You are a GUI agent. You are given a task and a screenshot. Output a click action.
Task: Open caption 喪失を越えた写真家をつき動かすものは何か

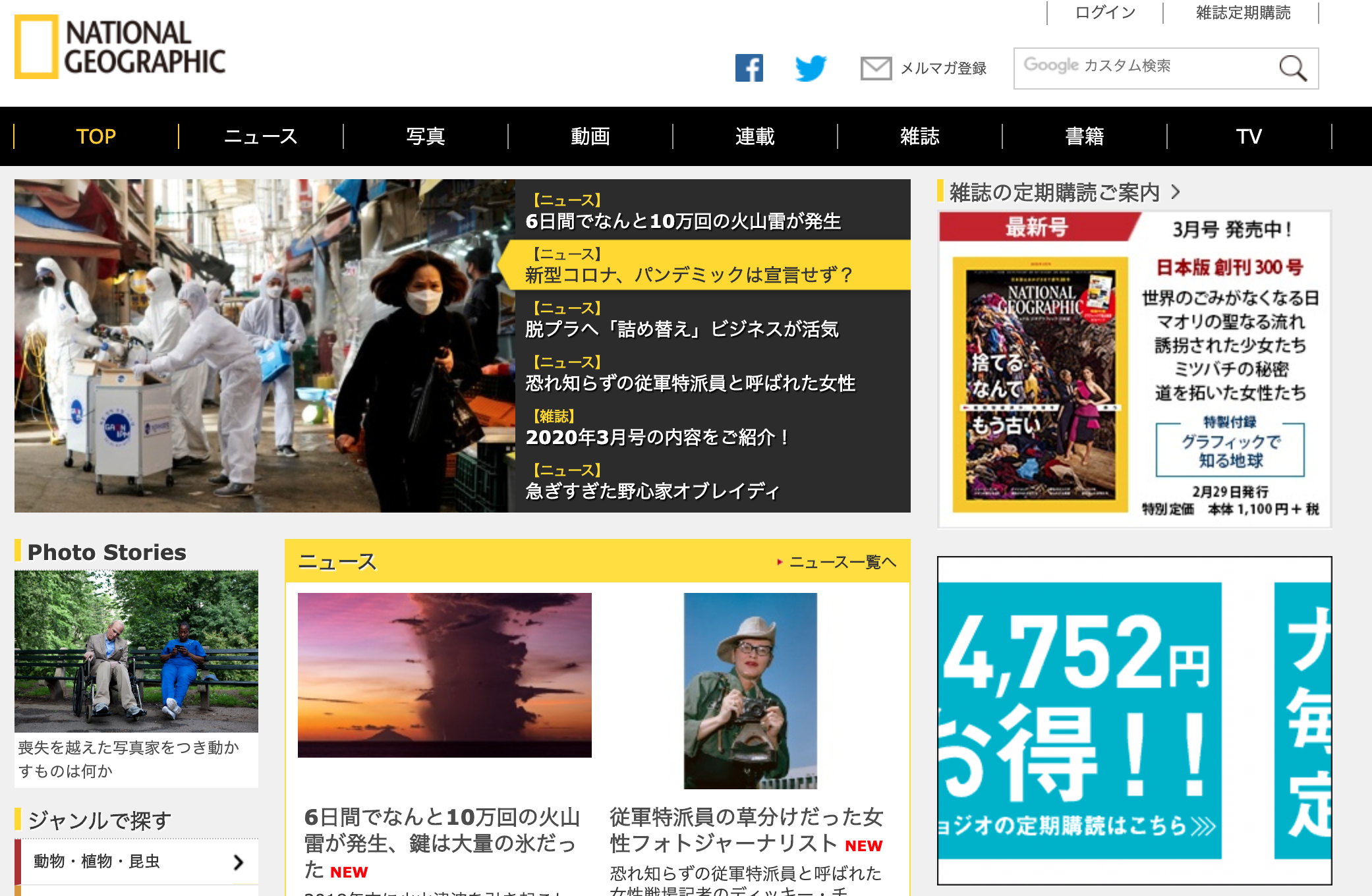tap(129, 759)
